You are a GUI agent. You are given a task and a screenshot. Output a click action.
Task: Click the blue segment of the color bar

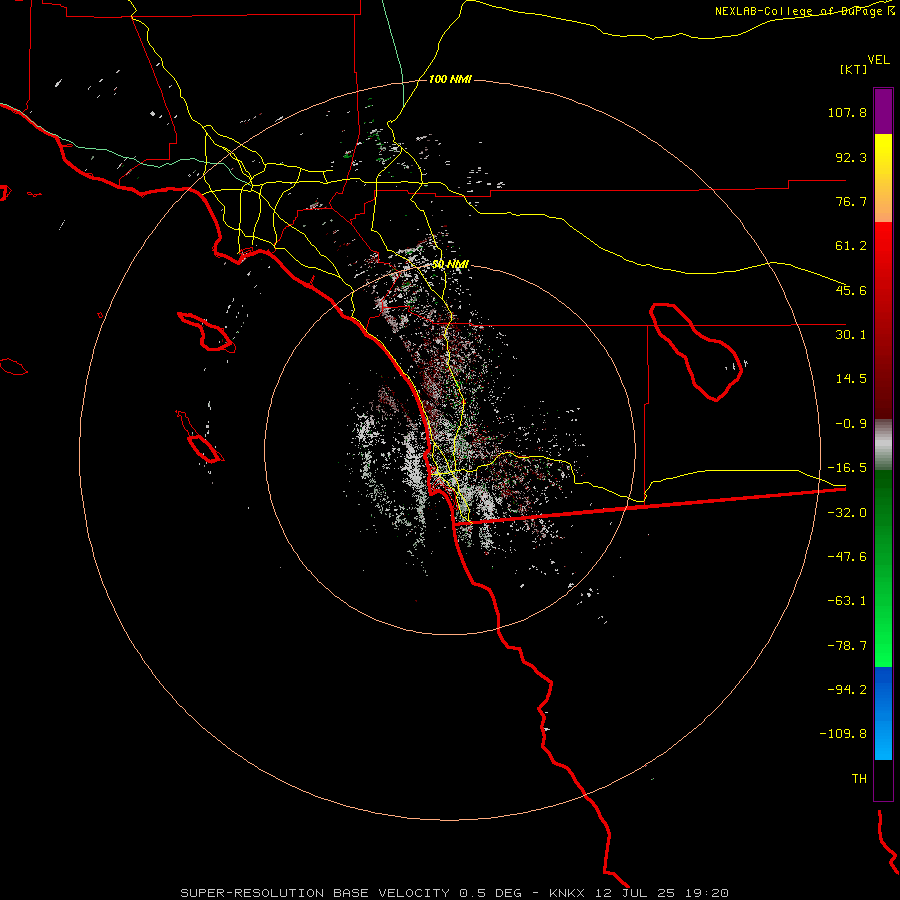(x=883, y=713)
